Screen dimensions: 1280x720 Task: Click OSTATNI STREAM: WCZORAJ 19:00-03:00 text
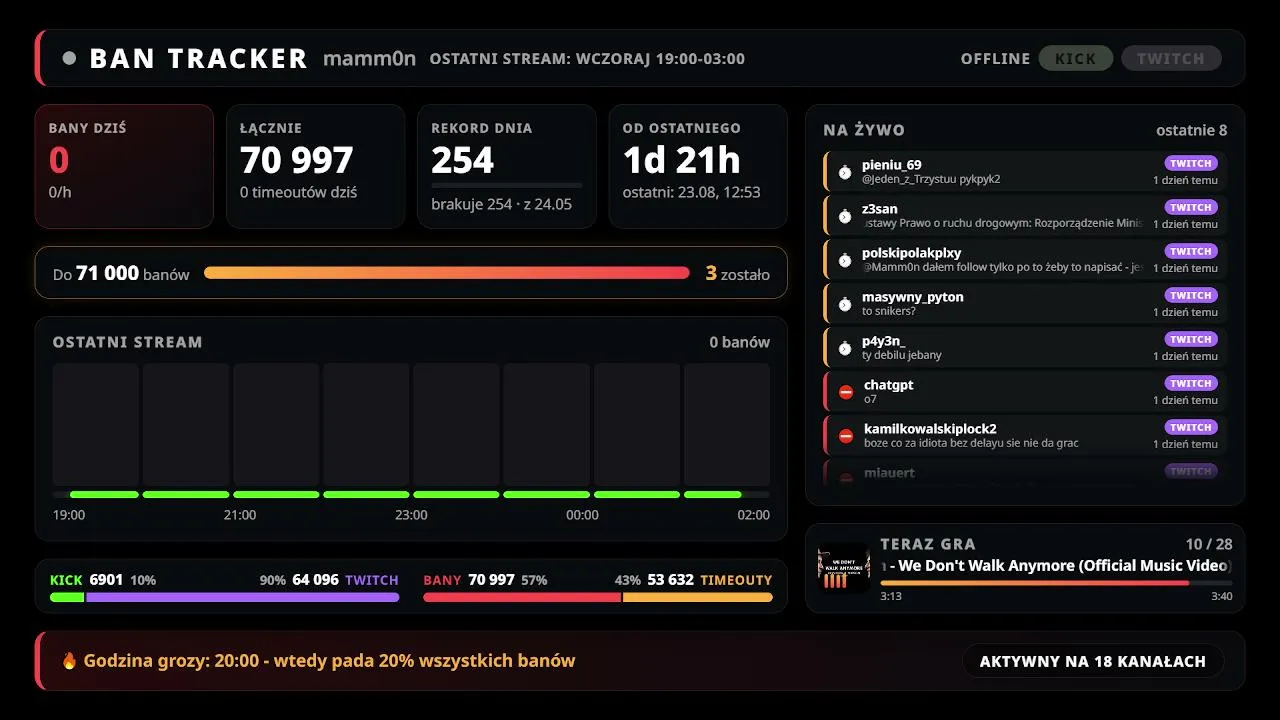[587, 58]
